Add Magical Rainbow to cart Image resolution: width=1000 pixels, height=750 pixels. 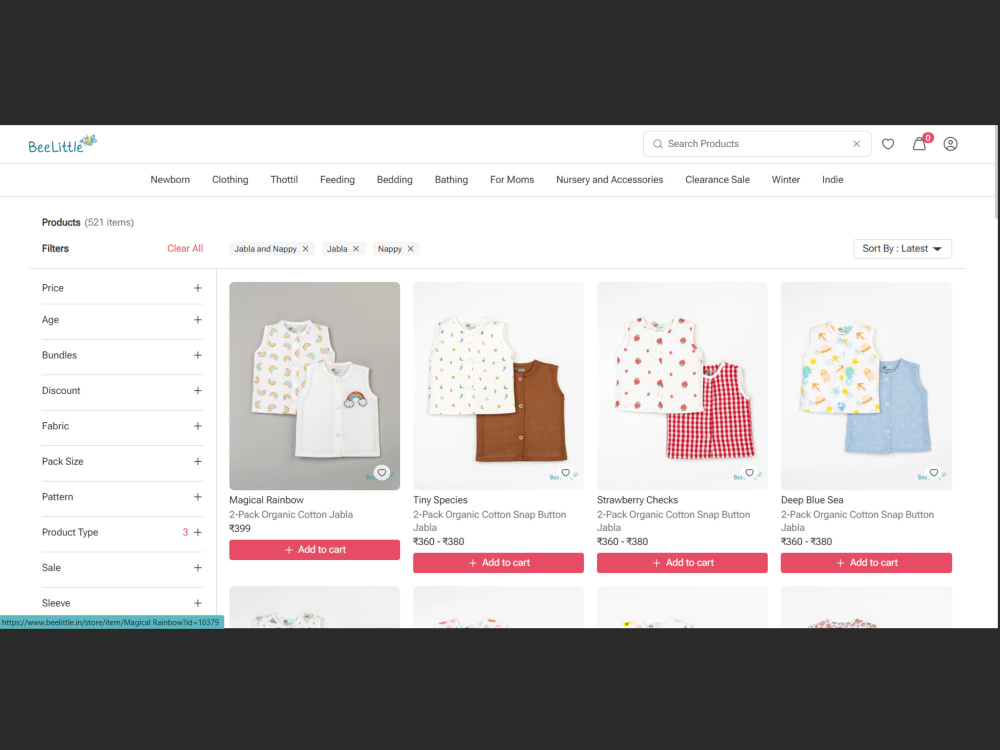pos(314,550)
